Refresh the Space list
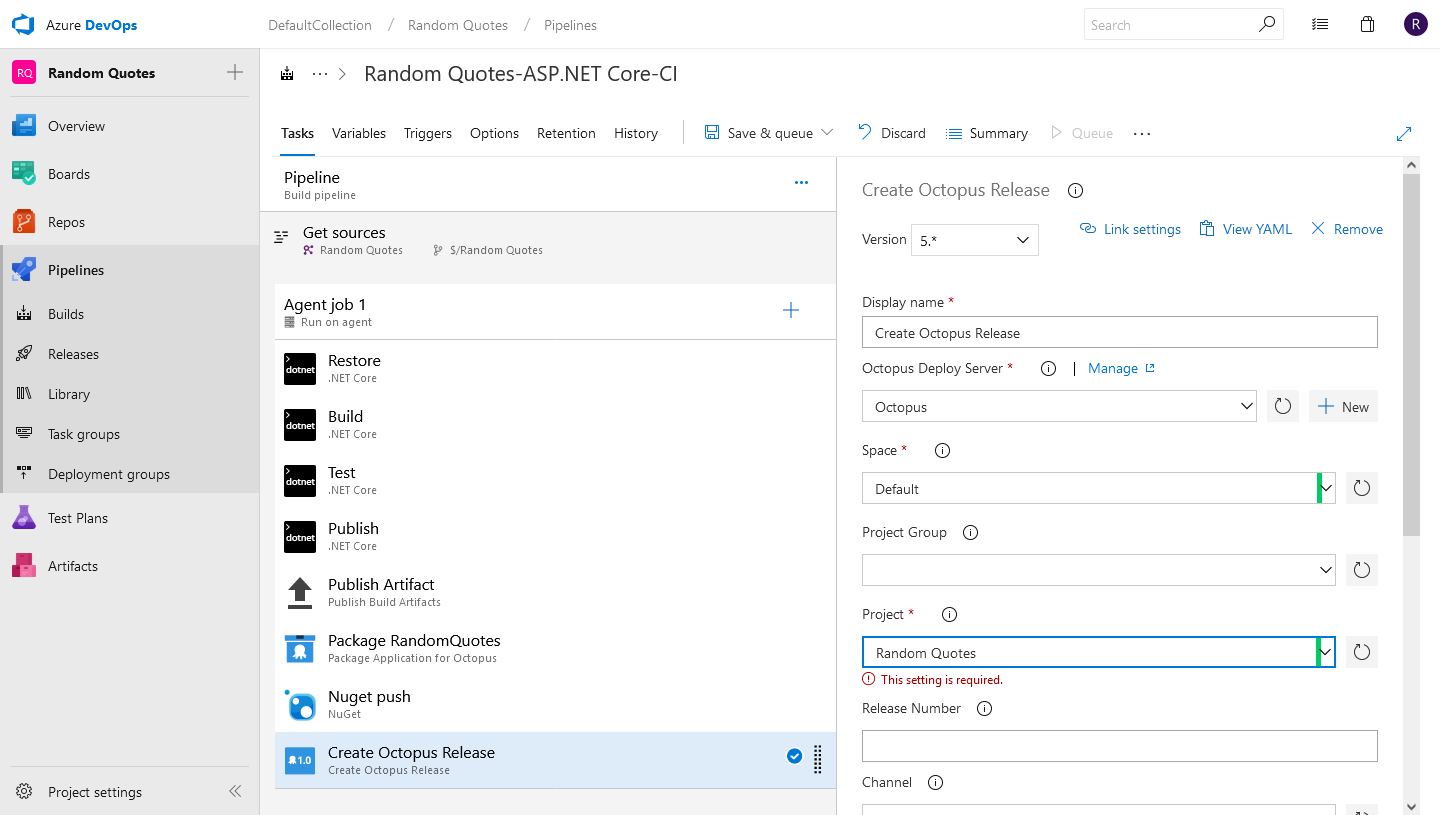 click(x=1361, y=488)
